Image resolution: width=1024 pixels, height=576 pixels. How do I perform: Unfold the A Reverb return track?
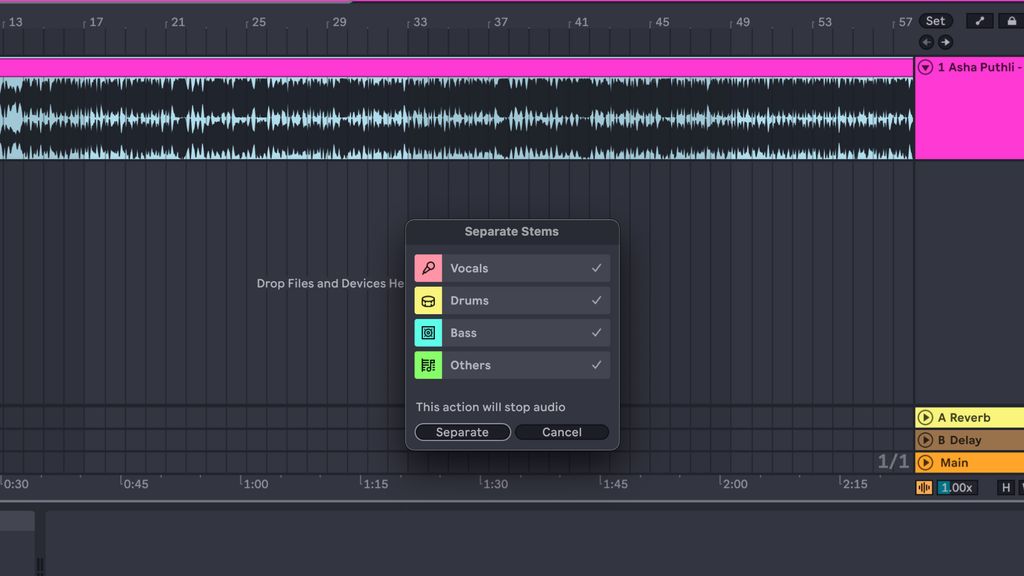point(926,417)
